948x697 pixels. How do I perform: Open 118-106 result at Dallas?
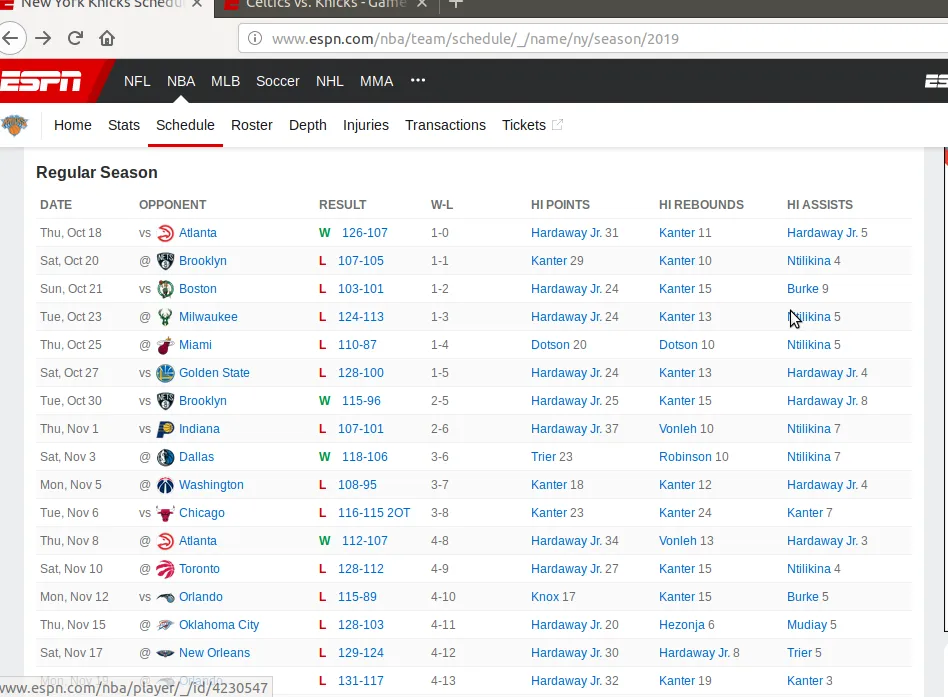click(x=365, y=457)
